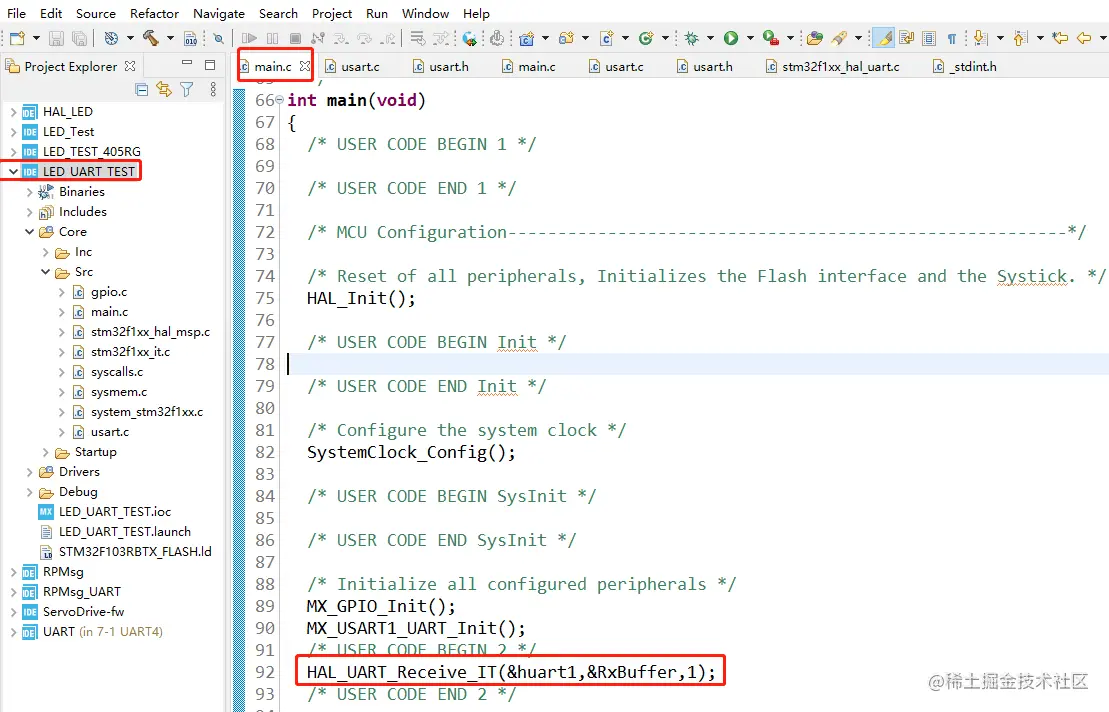Open the Project Explorer view menu dots

213,89
